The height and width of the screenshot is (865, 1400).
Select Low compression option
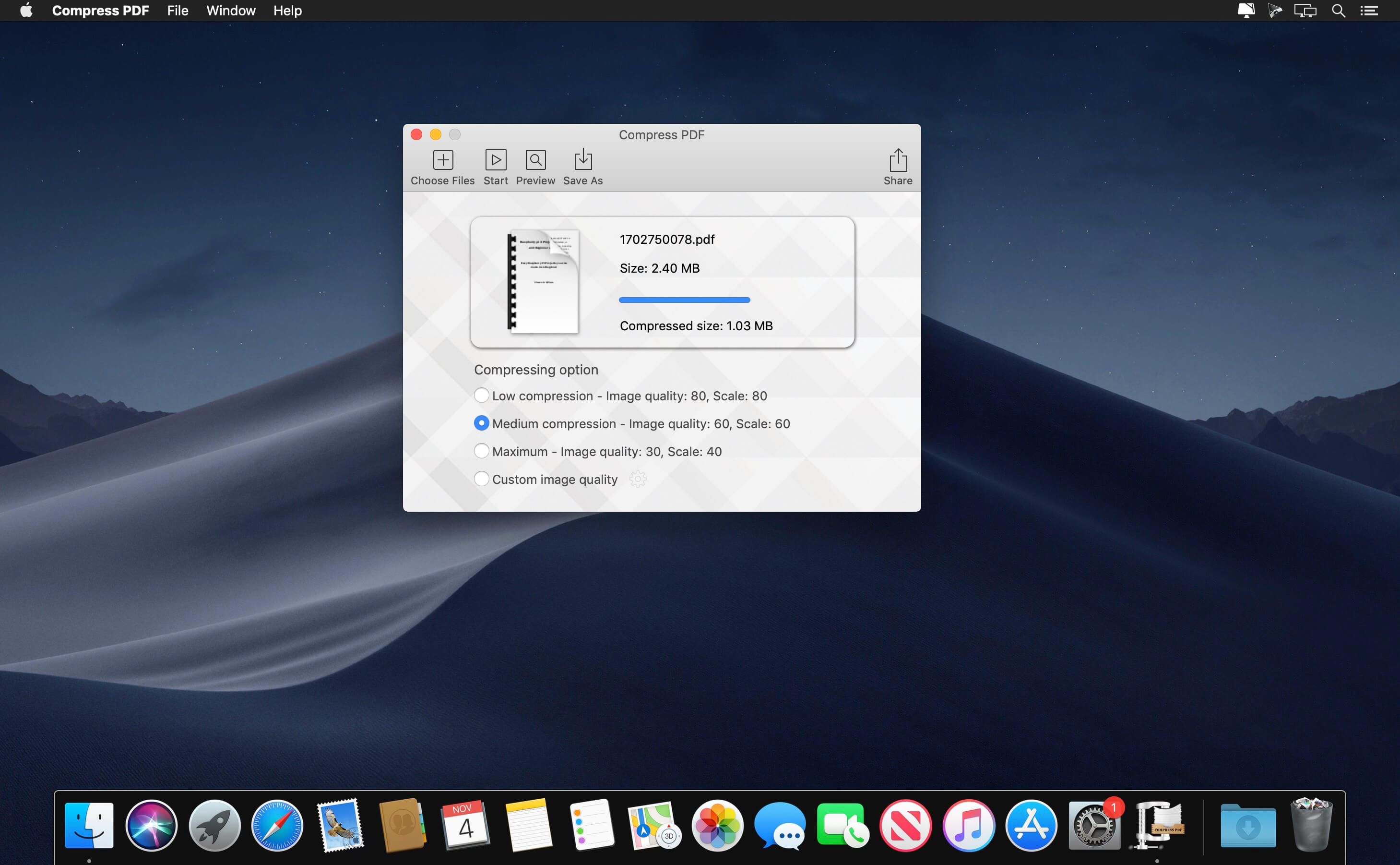pyautogui.click(x=481, y=396)
